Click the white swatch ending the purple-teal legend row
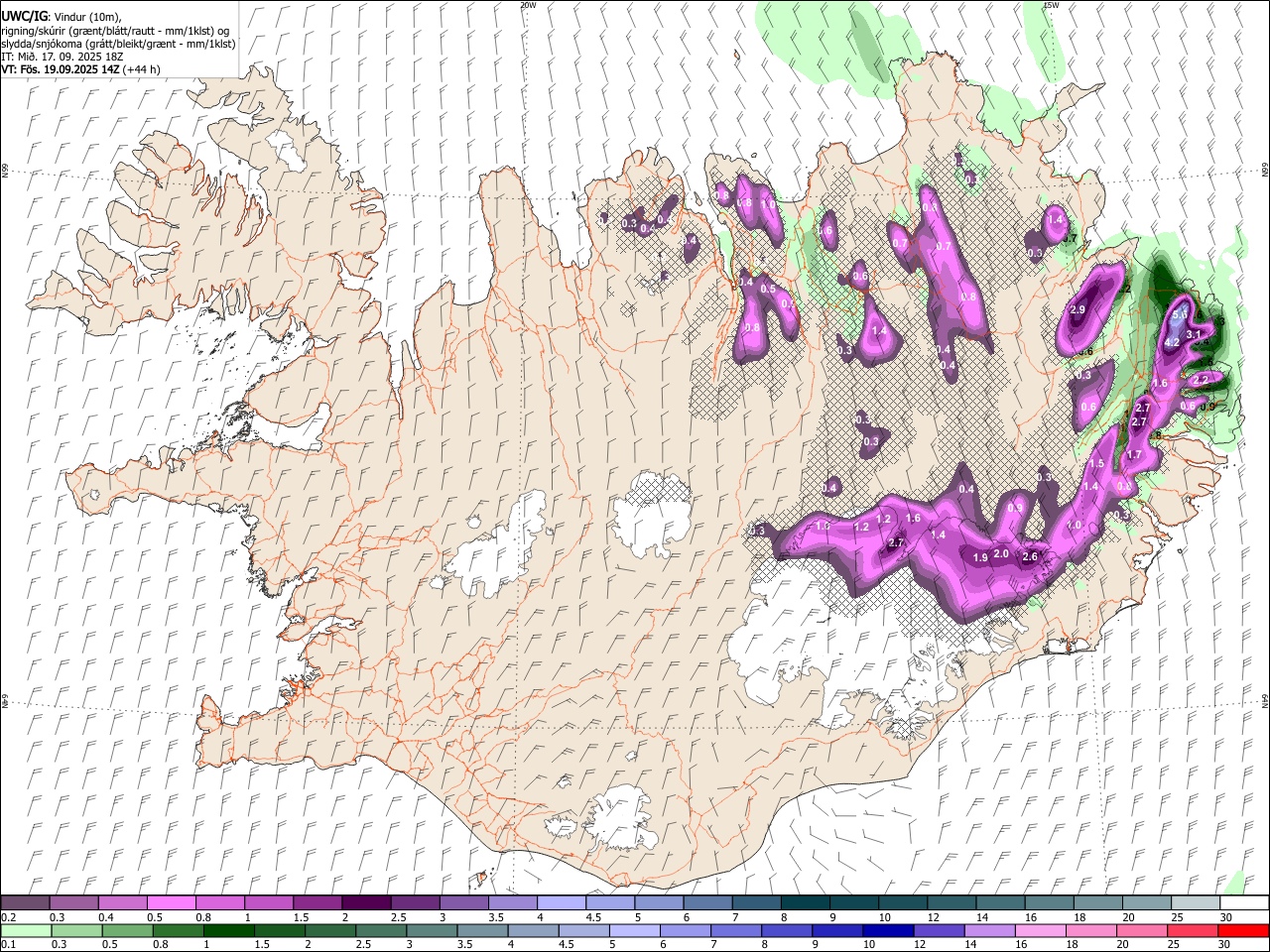1270x952 pixels. (x=1243, y=902)
